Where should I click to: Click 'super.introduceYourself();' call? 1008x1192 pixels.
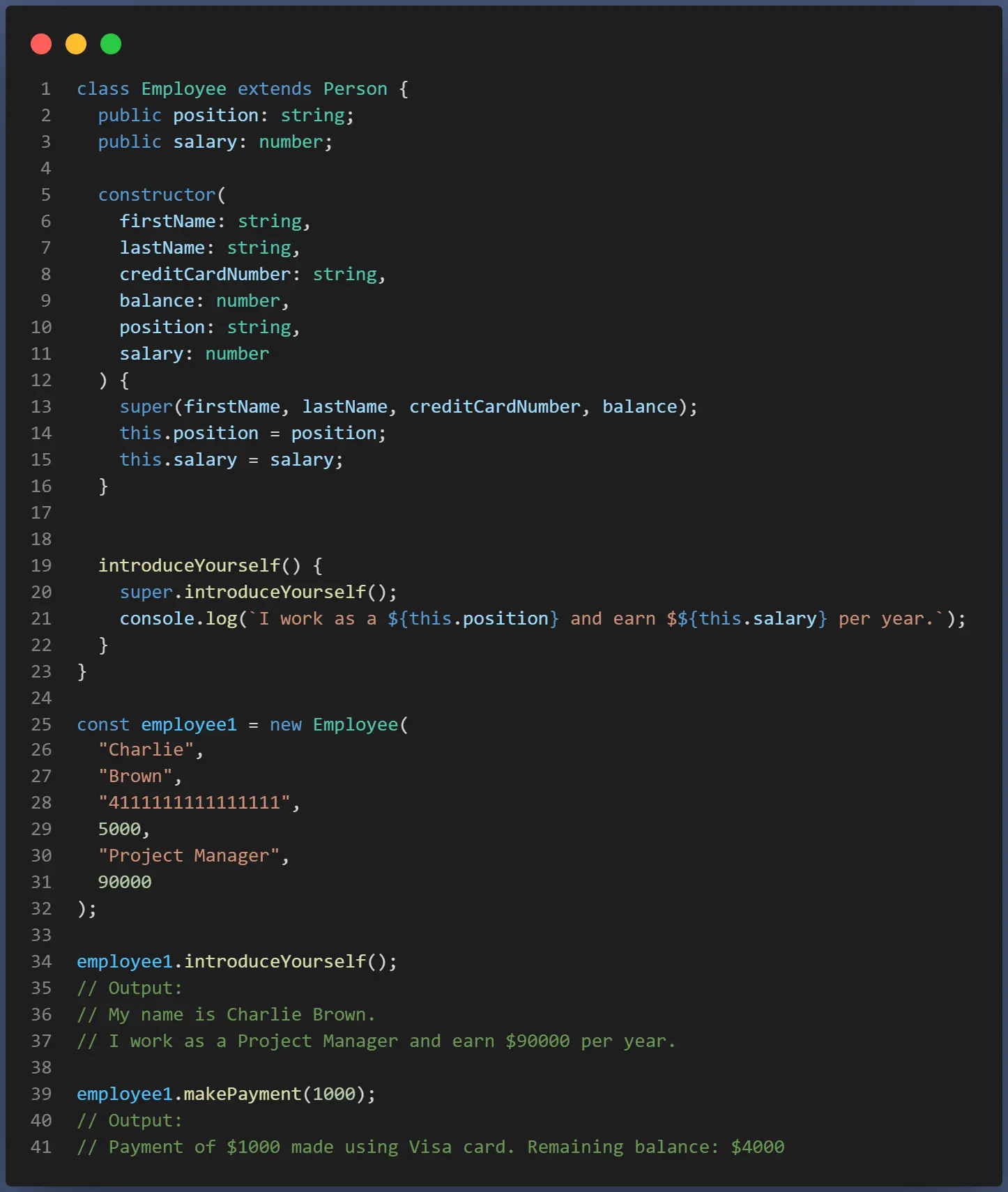point(258,593)
